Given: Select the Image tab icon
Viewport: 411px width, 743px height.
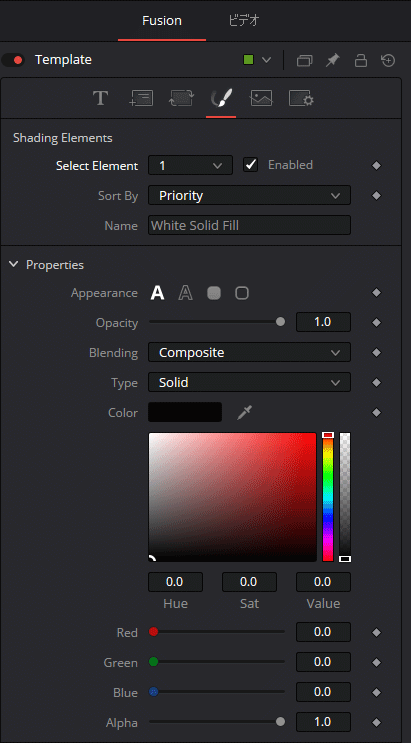Looking at the screenshot, I should pyautogui.click(x=261, y=99).
